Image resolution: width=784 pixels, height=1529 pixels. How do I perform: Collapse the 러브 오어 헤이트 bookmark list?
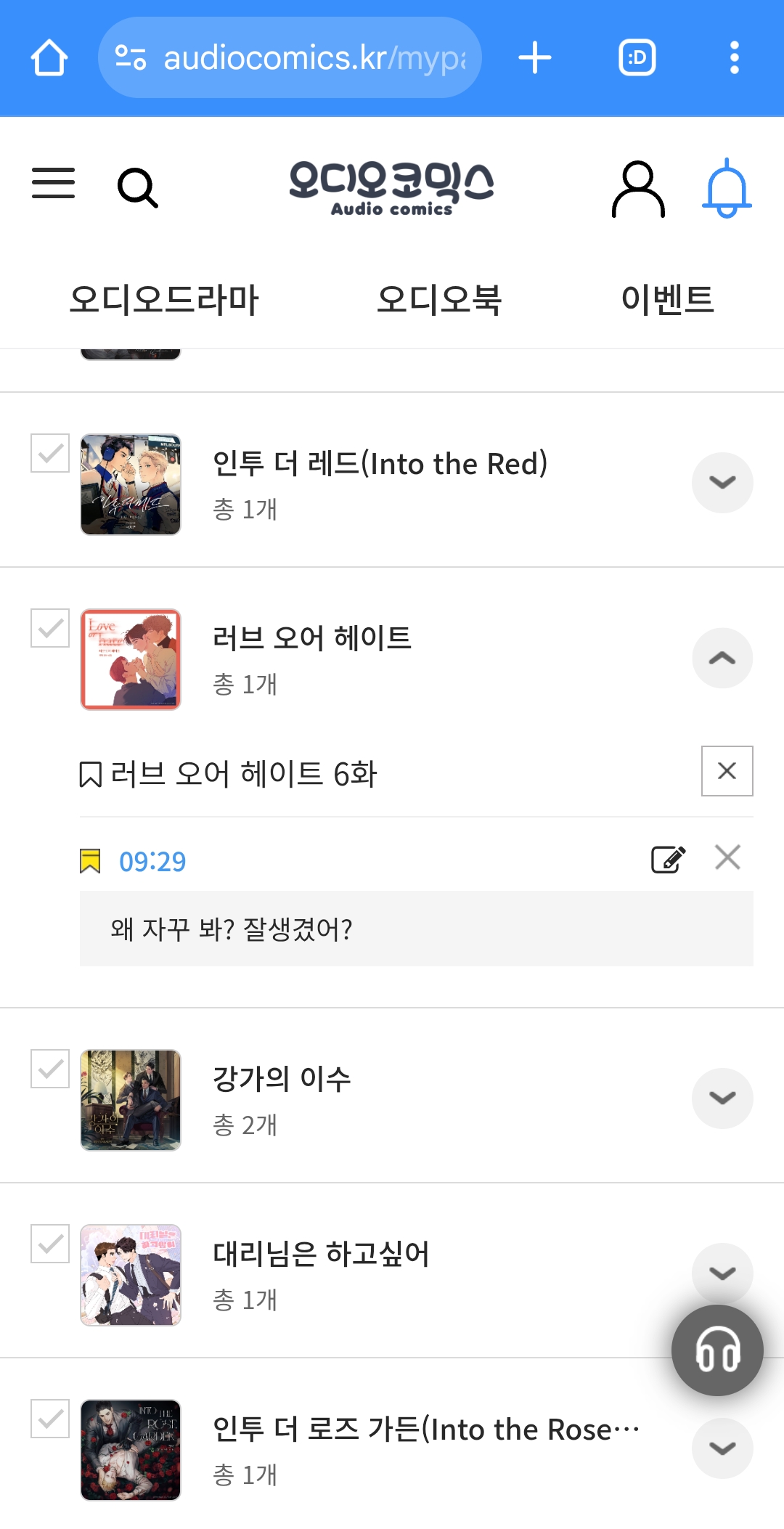pos(722,658)
